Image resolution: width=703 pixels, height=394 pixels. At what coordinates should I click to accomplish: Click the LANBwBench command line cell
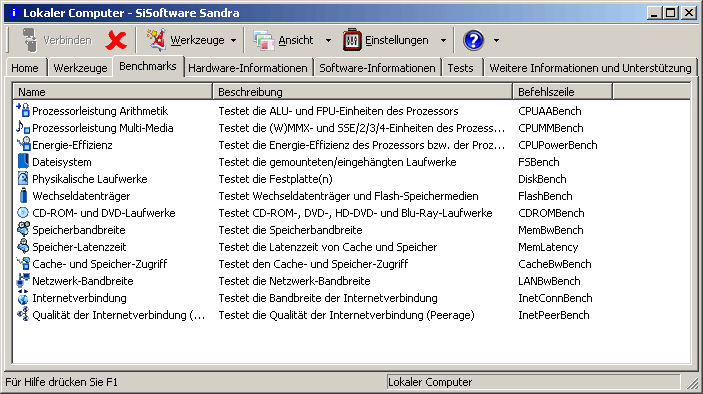(549, 281)
